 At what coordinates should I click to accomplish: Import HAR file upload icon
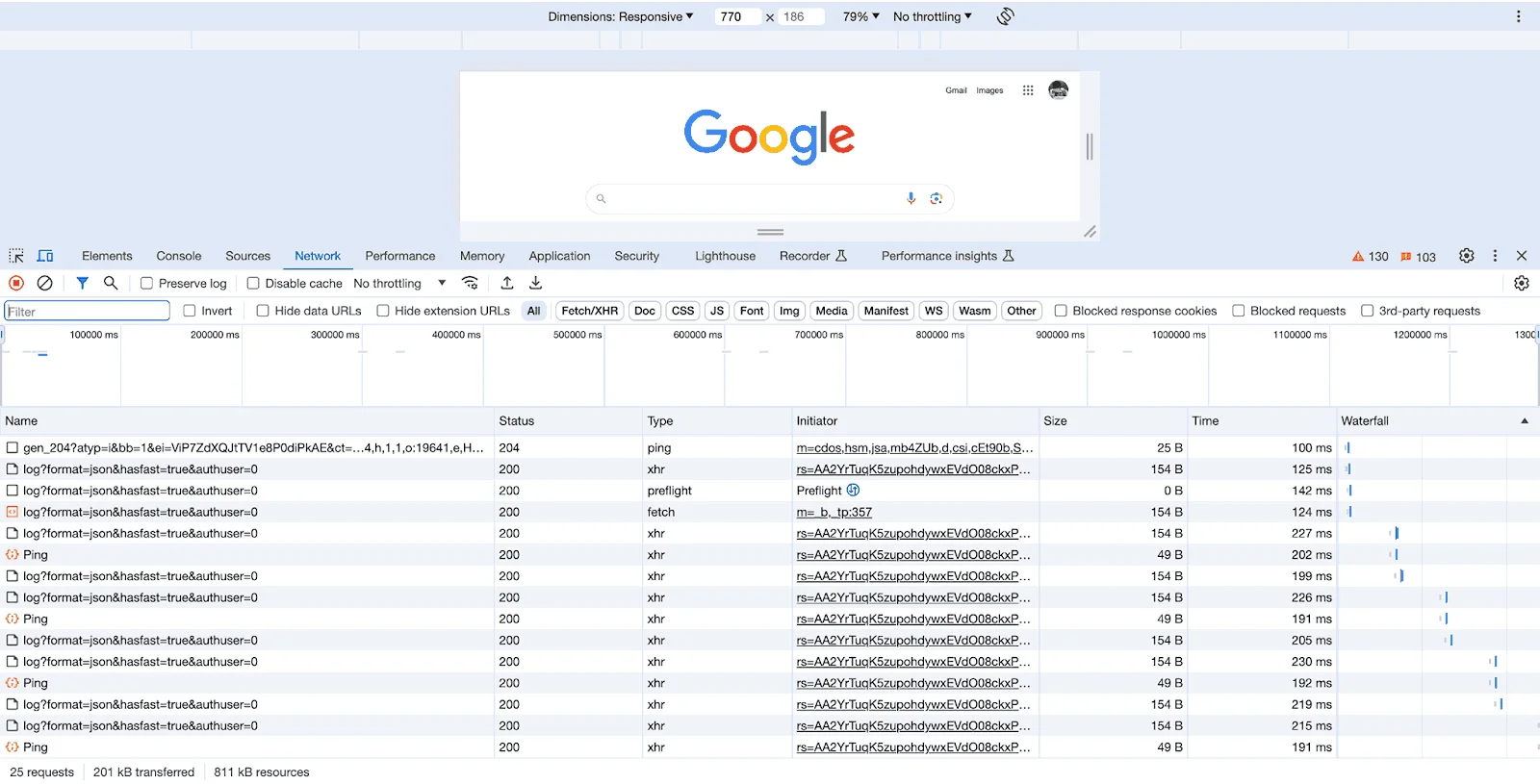[507, 283]
